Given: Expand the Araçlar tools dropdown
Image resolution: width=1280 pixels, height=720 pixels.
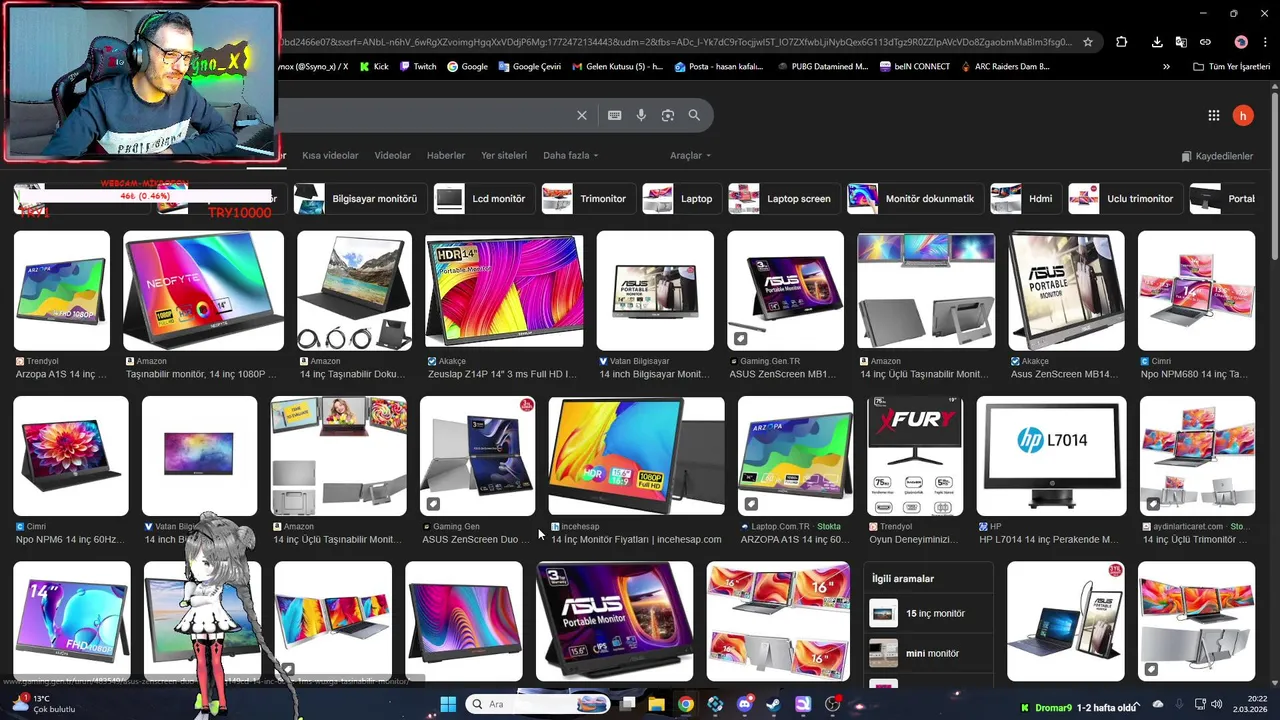Looking at the screenshot, I should [690, 156].
